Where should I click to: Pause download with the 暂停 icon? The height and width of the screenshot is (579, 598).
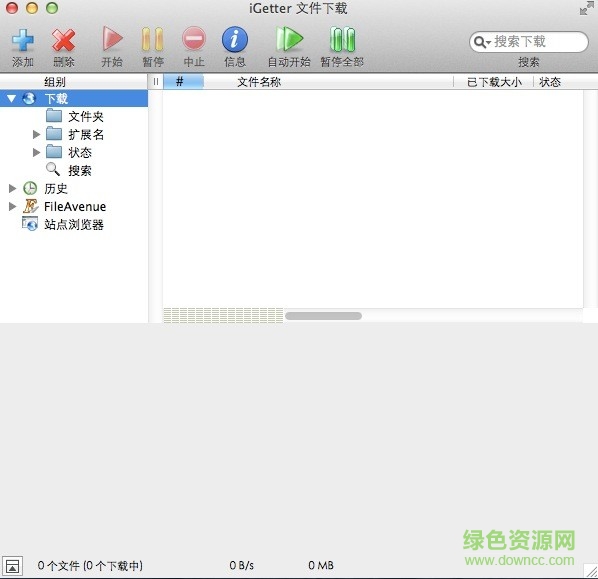[x=153, y=39]
